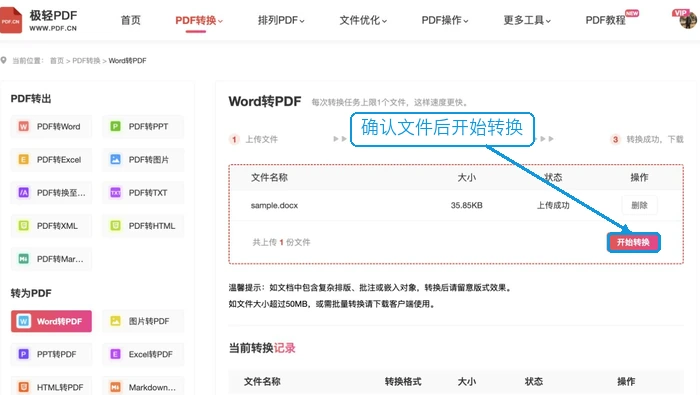Click the location pin icon in breadcrumb

click(4, 60)
